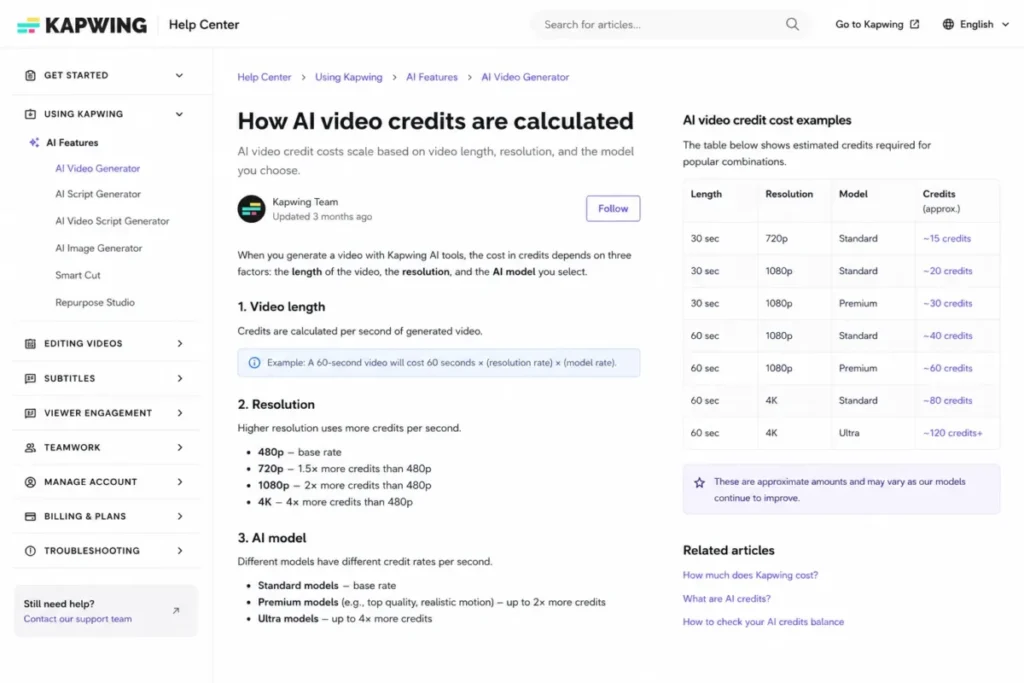This screenshot has width=1024, height=683.
Task: Open AI Image Generator in sidebar
Action: coord(99,248)
